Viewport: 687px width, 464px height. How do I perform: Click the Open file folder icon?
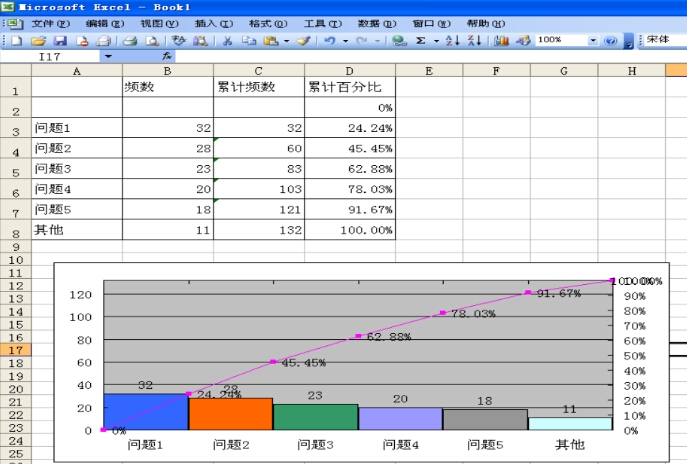(x=38, y=41)
